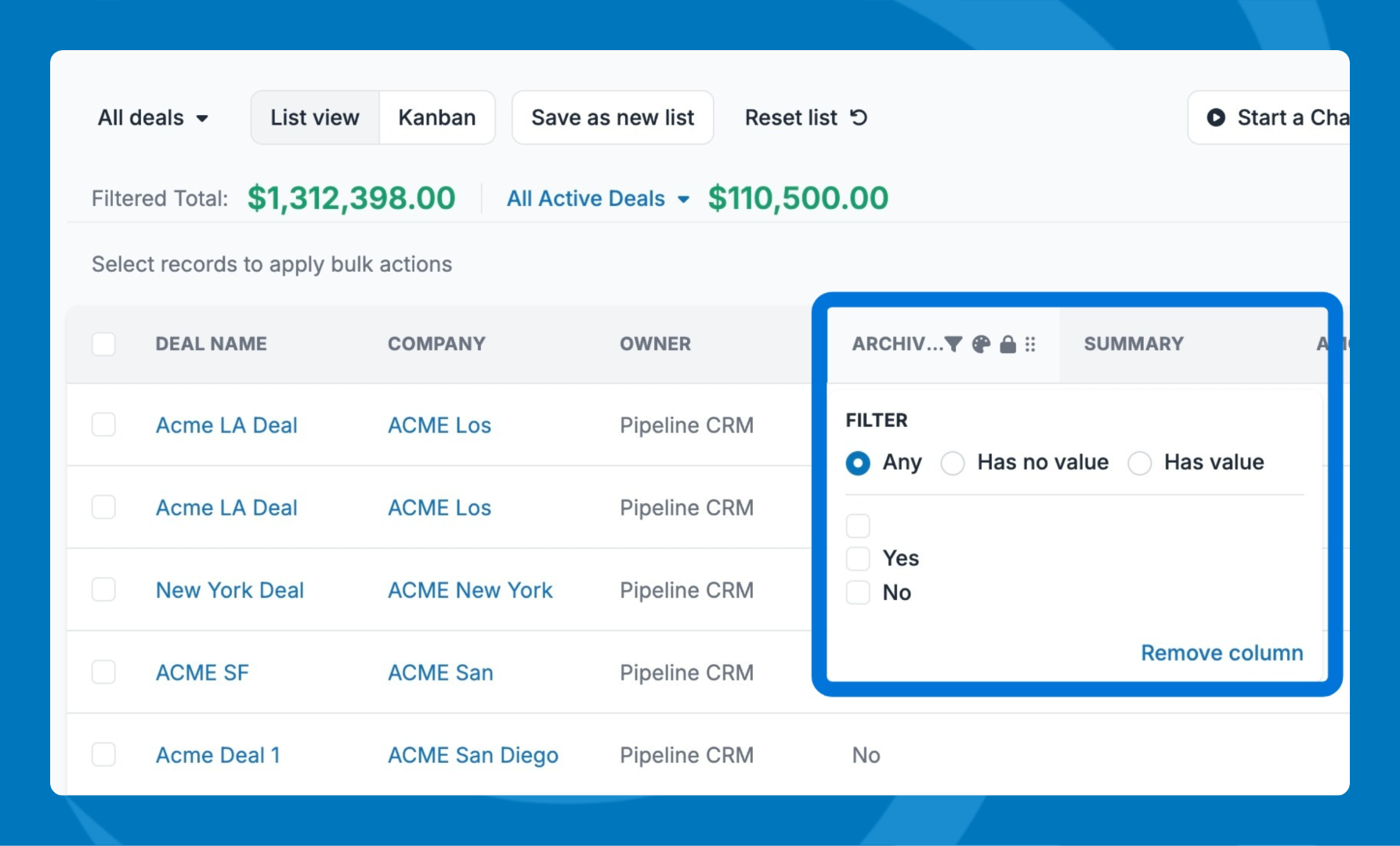Expand the 'All deals' dropdown
The height and width of the screenshot is (846, 1400).
point(153,117)
